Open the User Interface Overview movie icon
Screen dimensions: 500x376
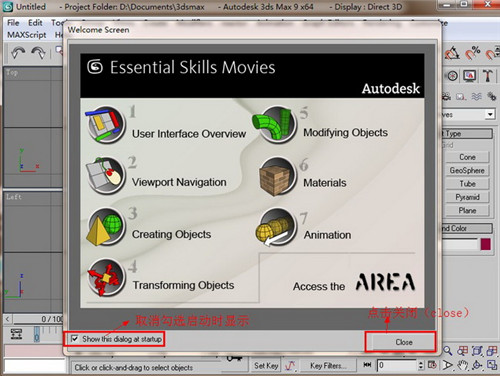tap(106, 125)
